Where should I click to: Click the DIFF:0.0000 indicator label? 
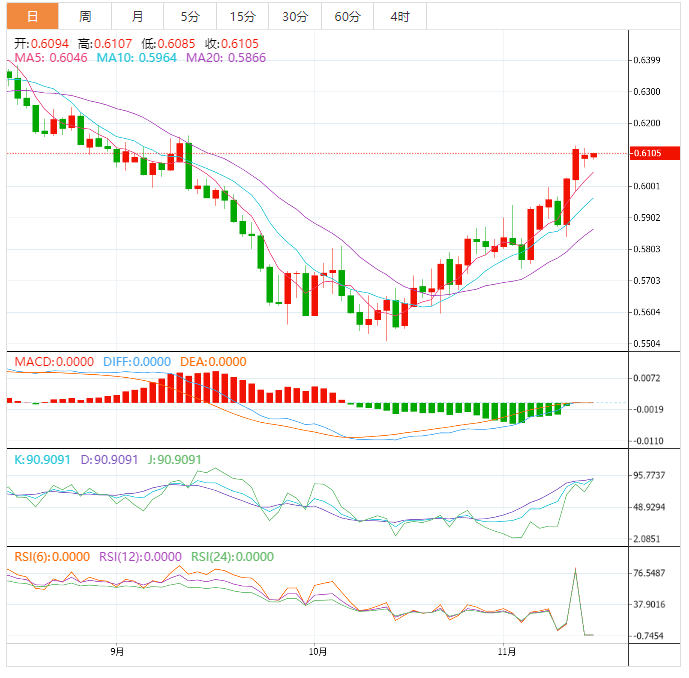[137, 362]
